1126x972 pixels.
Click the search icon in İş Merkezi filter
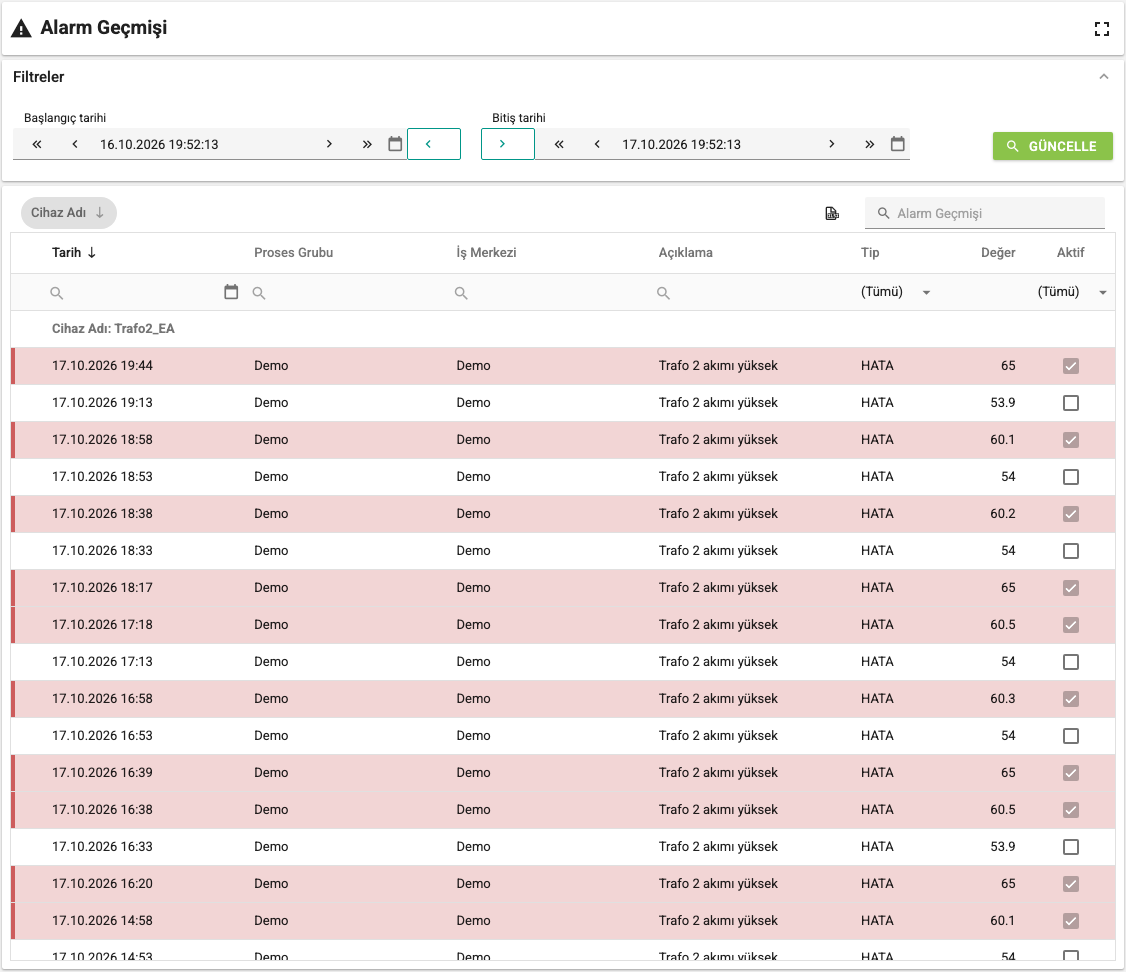tap(461, 293)
